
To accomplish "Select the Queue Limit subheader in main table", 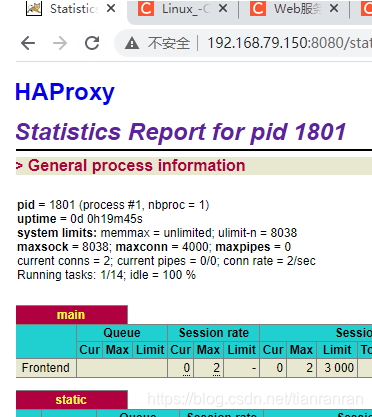I will (x=150, y=350).
